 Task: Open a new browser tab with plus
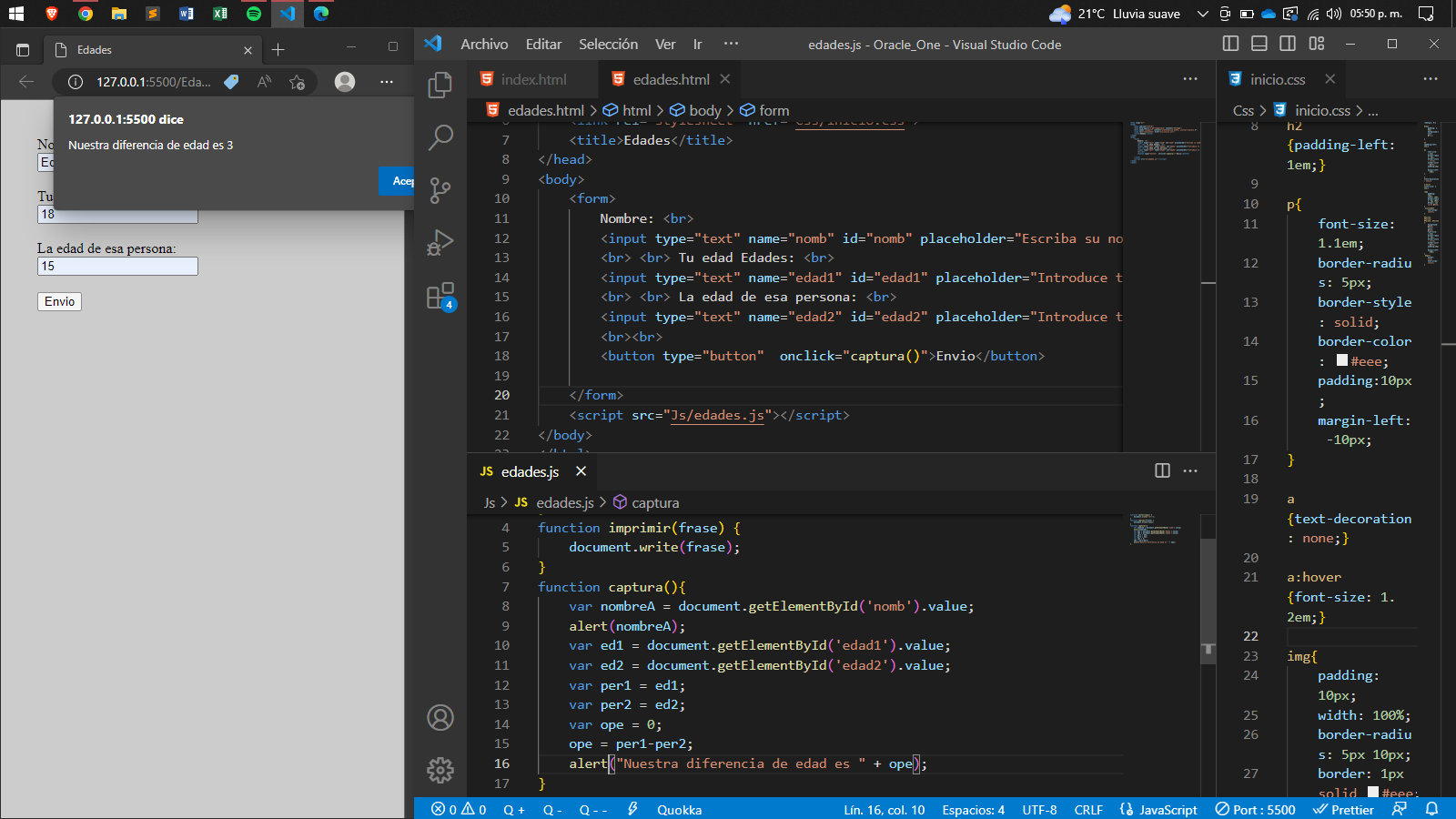click(278, 49)
